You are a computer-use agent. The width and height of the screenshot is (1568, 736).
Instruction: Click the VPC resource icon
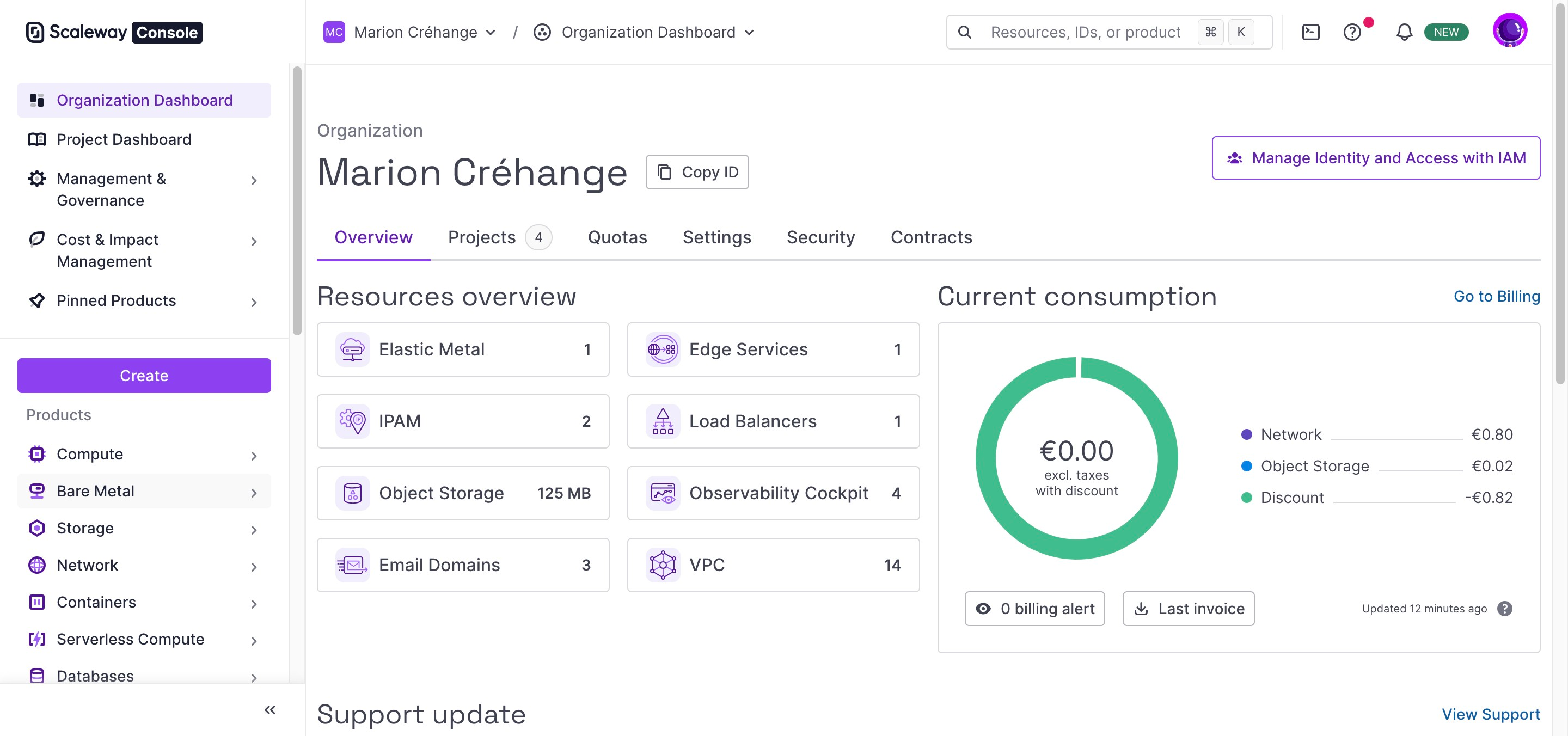coord(662,565)
